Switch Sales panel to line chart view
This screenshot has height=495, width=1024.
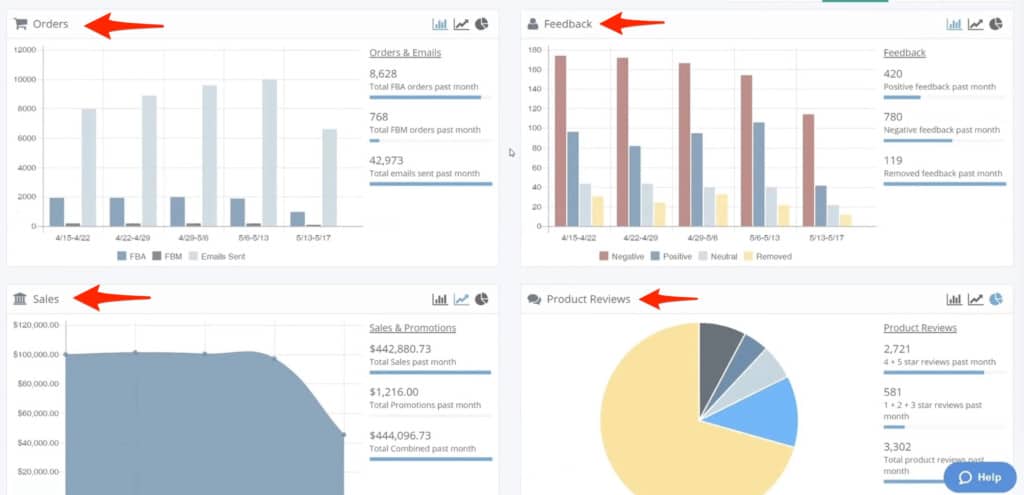click(461, 299)
